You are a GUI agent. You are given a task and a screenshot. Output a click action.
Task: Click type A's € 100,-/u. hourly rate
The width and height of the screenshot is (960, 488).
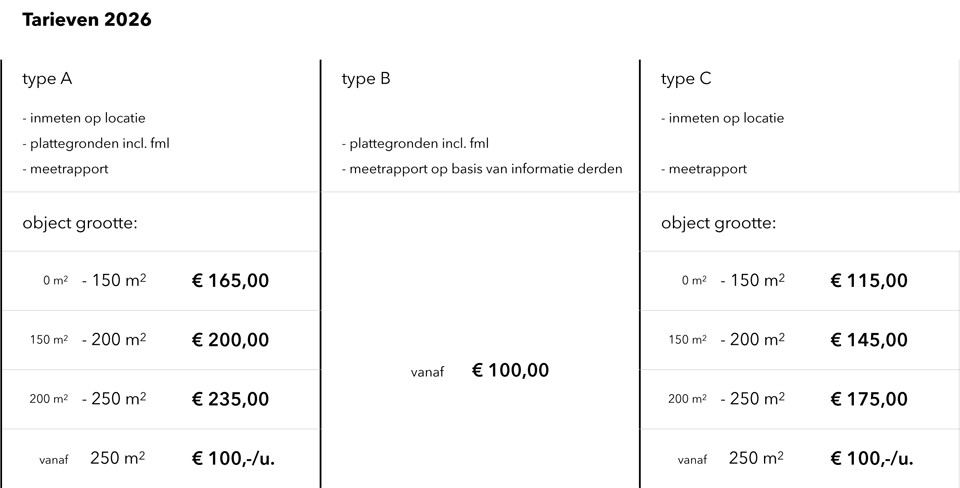click(234, 459)
